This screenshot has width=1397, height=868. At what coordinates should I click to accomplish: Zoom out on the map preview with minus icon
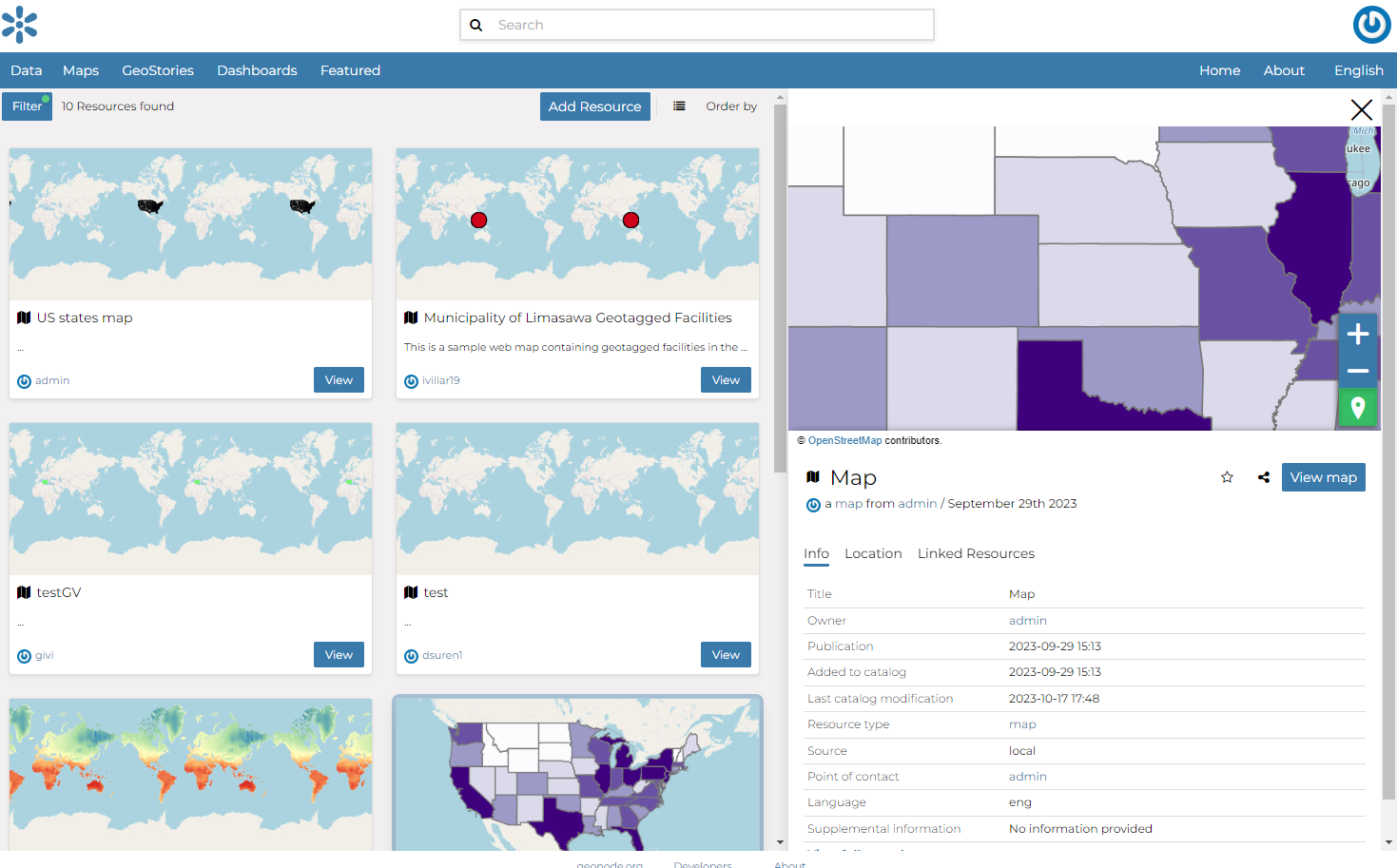[x=1357, y=371]
